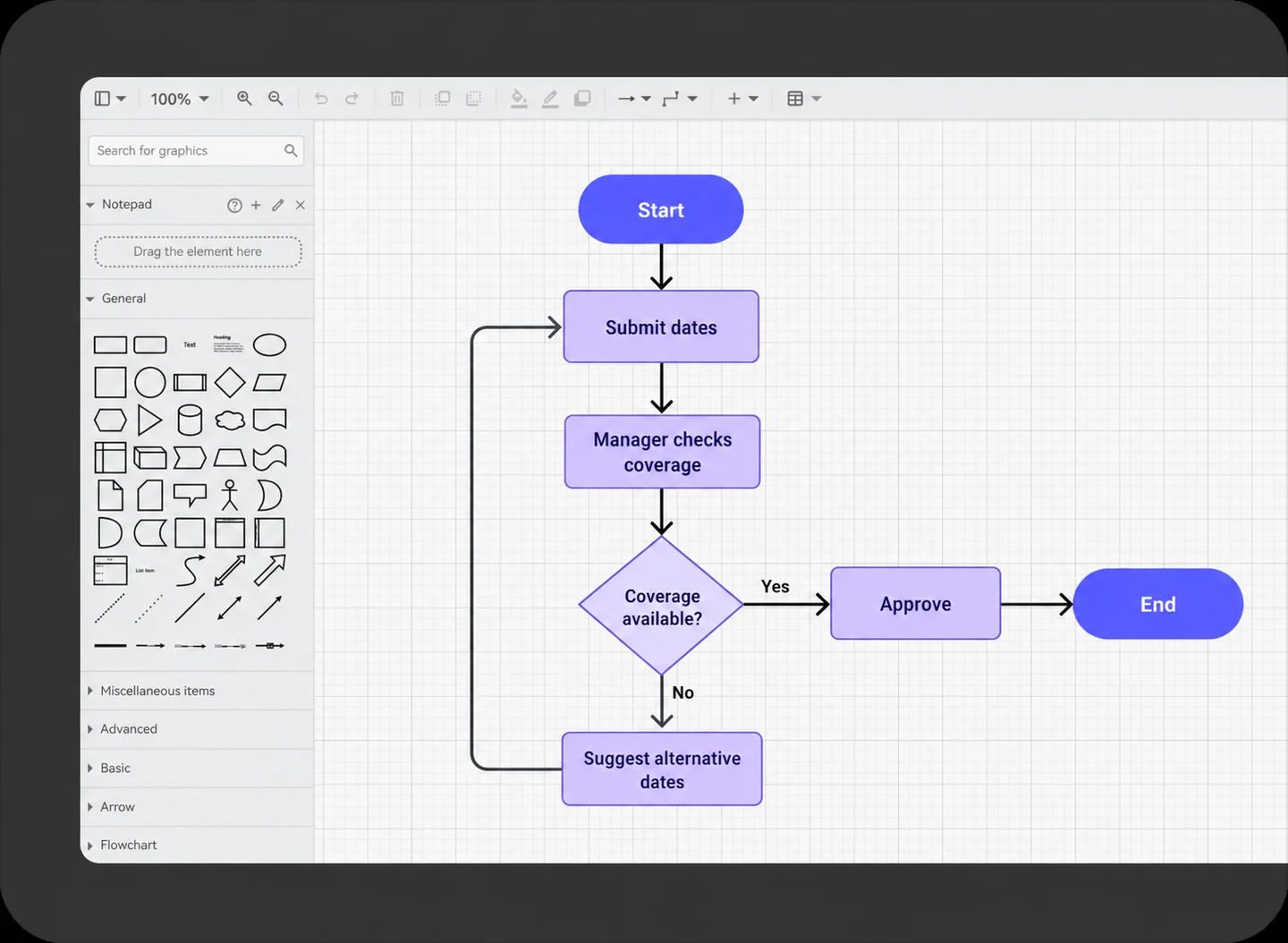Open the 100% zoom level dropdown
Viewport: 1288px width, 943px height.
point(180,98)
